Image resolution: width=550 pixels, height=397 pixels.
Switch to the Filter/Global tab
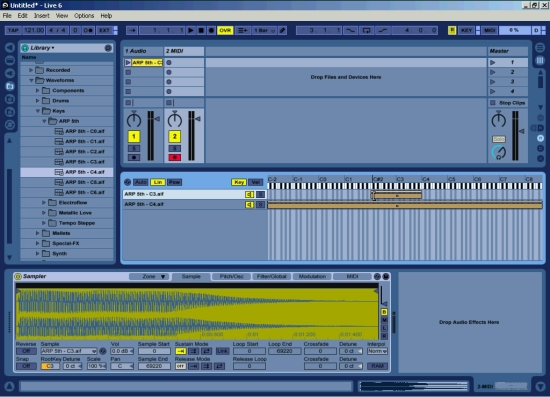[271, 276]
